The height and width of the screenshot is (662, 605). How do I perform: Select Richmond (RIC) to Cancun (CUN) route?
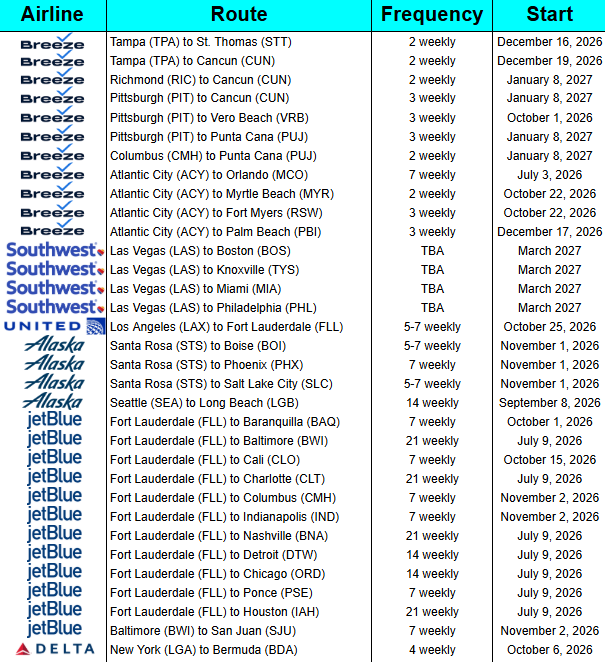[x=201, y=80]
